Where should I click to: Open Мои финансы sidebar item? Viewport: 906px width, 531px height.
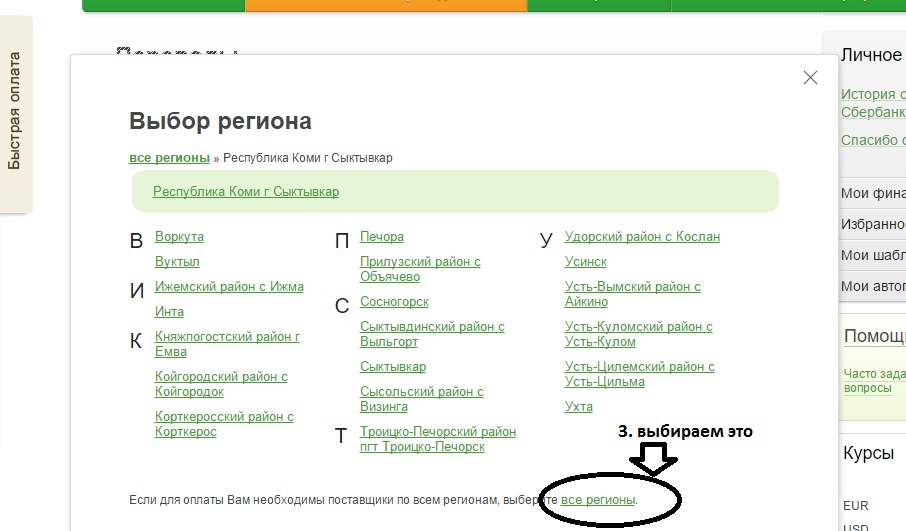873,193
